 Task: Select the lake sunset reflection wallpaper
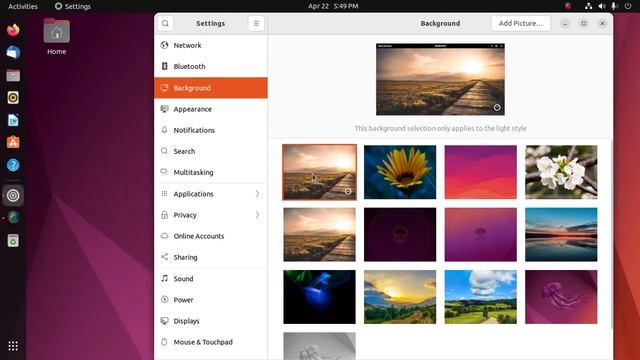pos(561,235)
